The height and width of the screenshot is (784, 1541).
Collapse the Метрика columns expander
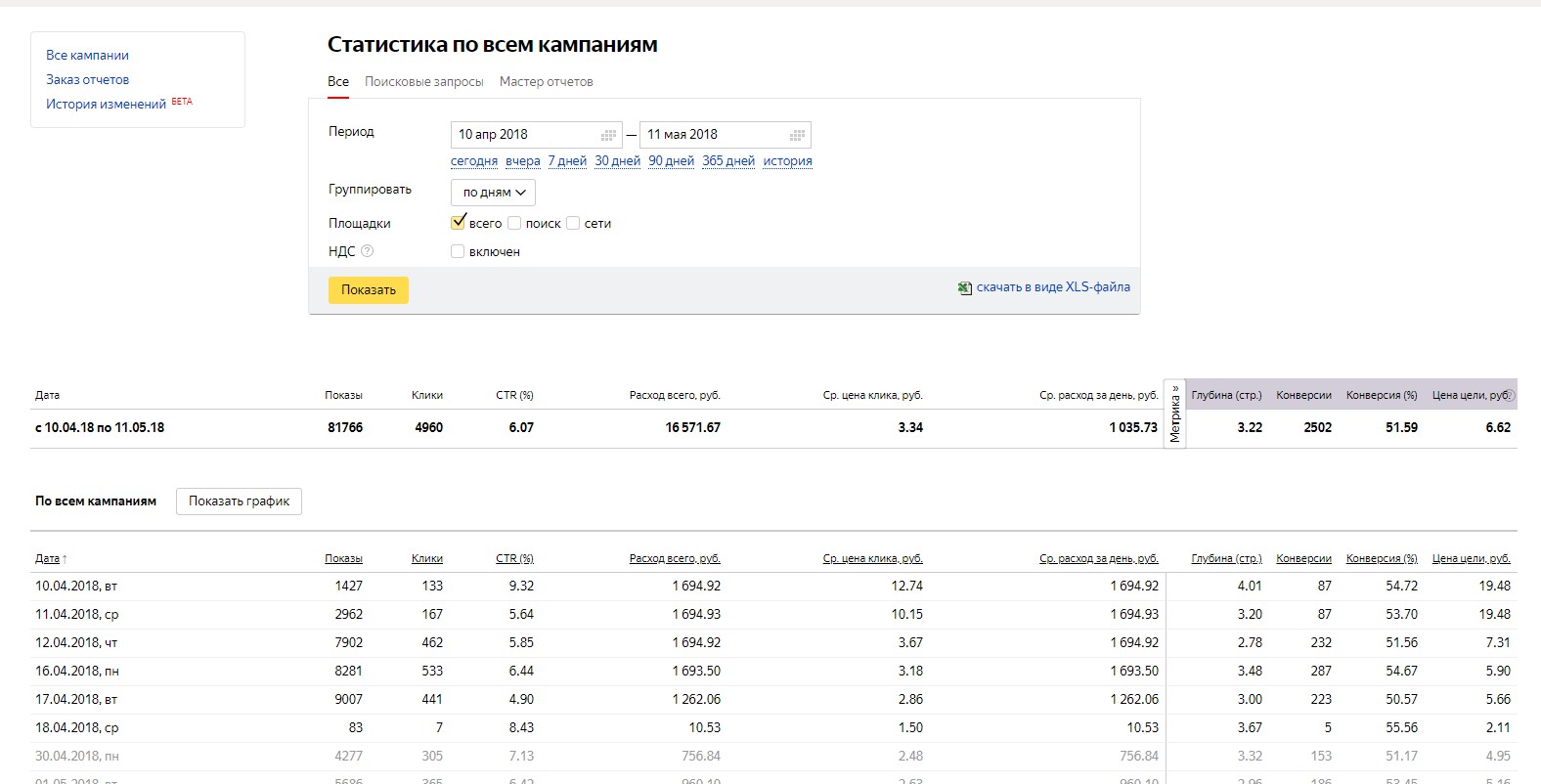1174,414
